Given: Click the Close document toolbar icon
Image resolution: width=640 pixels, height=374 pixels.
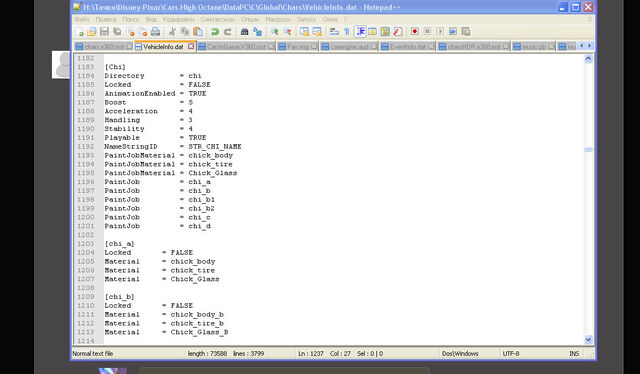Looking at the screenshot, I should click(x=130, y=31).
